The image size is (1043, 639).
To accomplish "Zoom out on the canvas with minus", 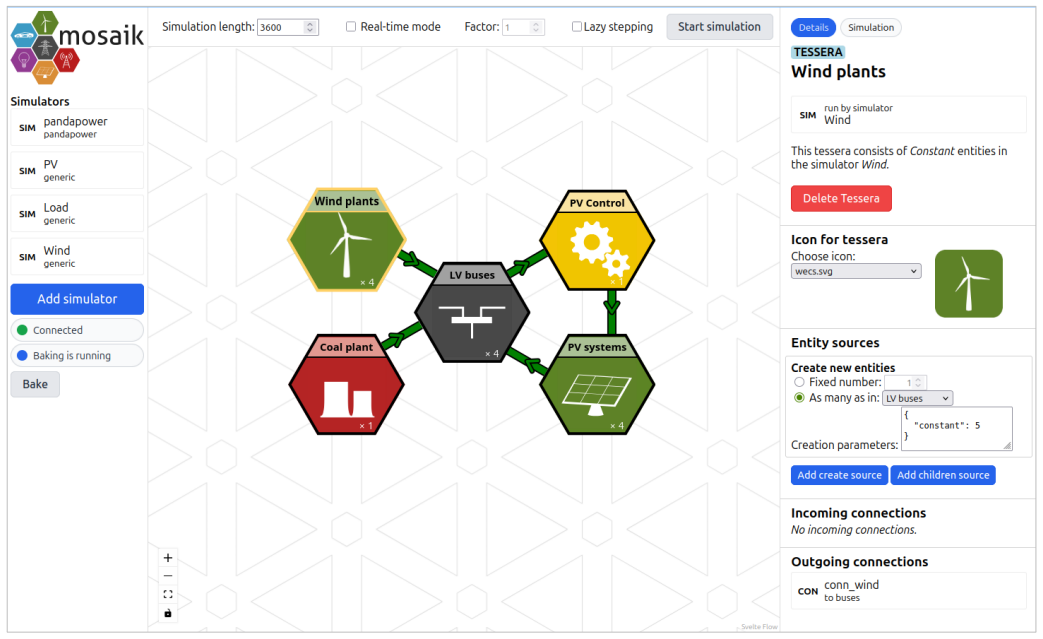I will coord(168,576).
